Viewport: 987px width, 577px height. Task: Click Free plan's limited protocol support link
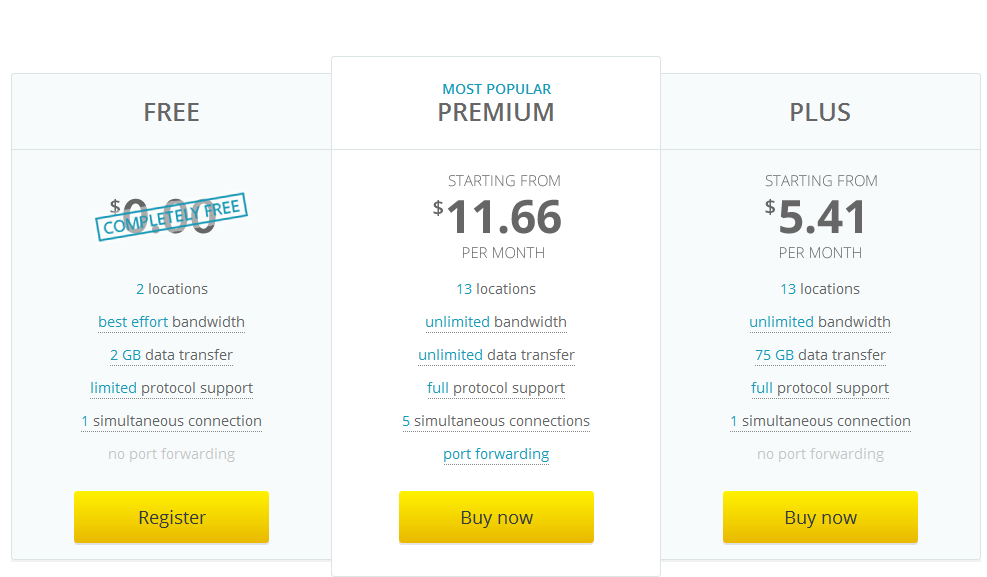171,388
